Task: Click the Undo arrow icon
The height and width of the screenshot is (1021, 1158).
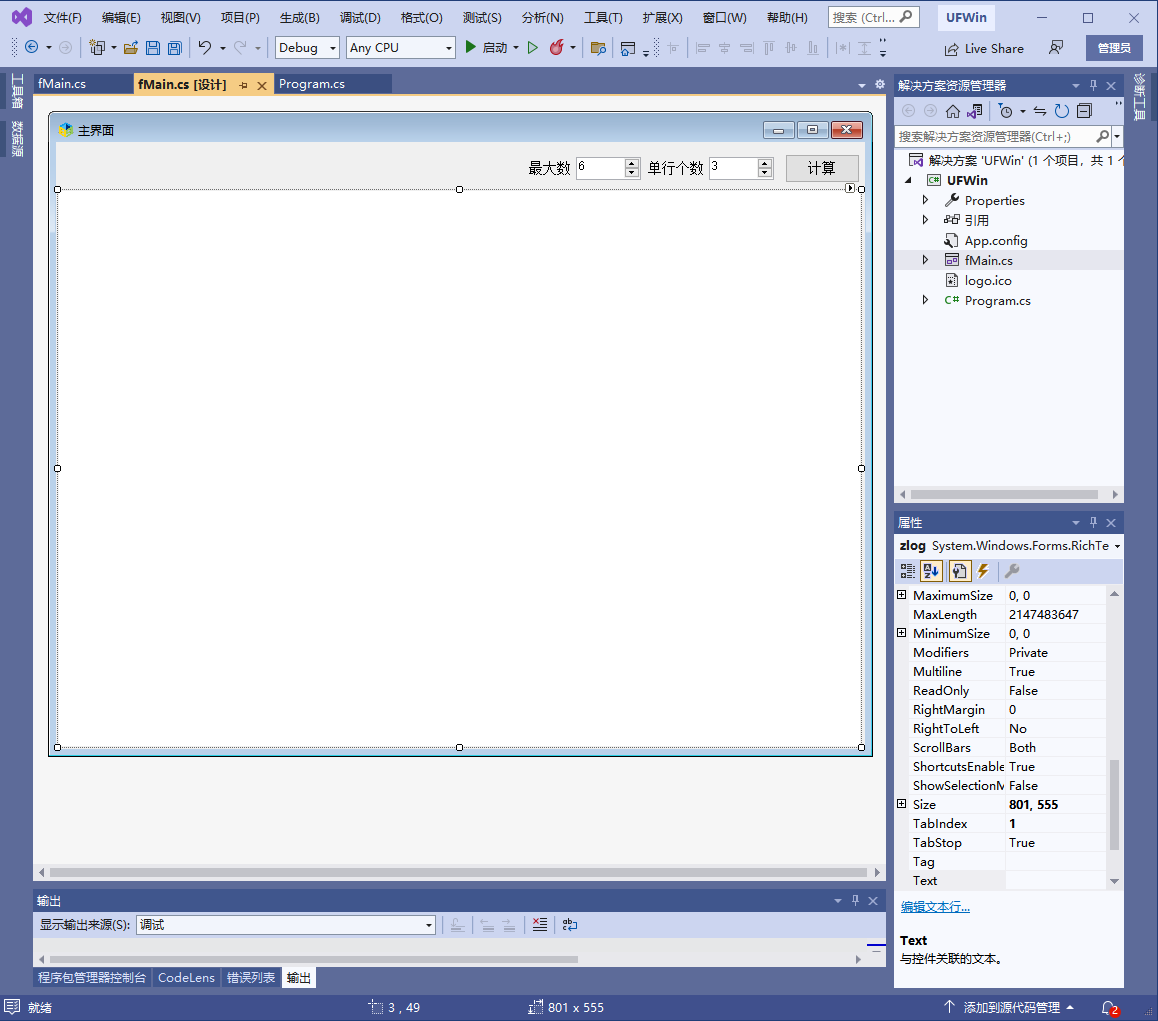Action: tap(205, 48)
